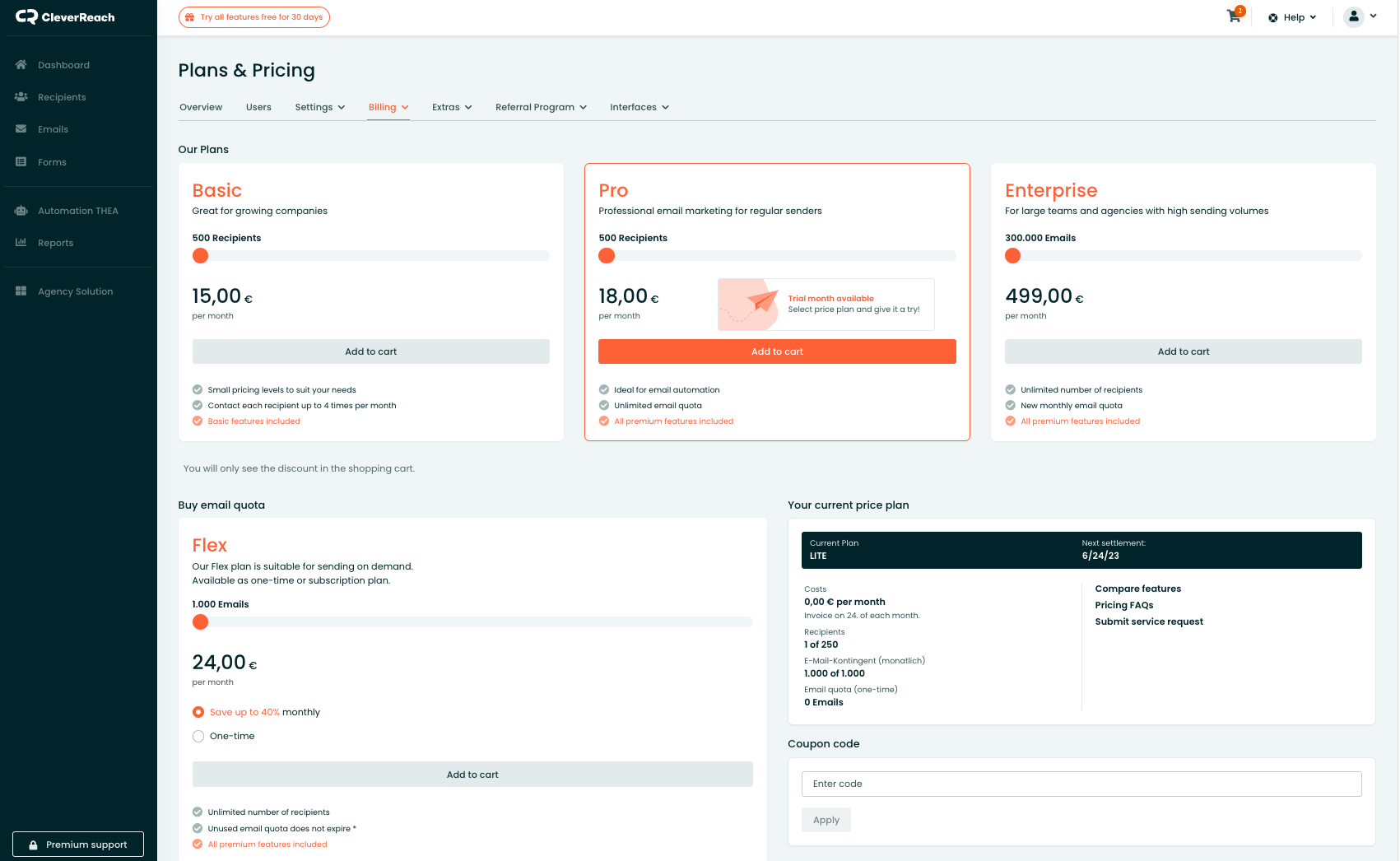Click check icon beside Small pricing levels text
Screen dimensions: 1400x861
click(198, 390)
